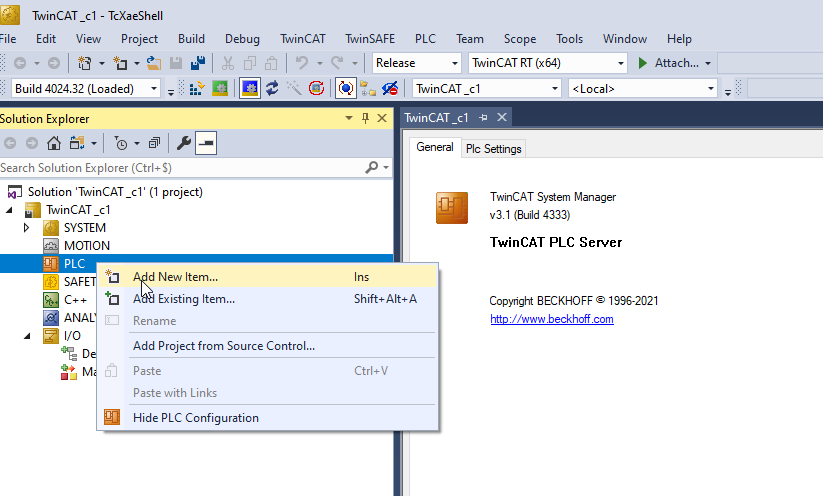Expand the SYSTEM tree node
Viewport: 823px width, 496px height.
point(27,227)
